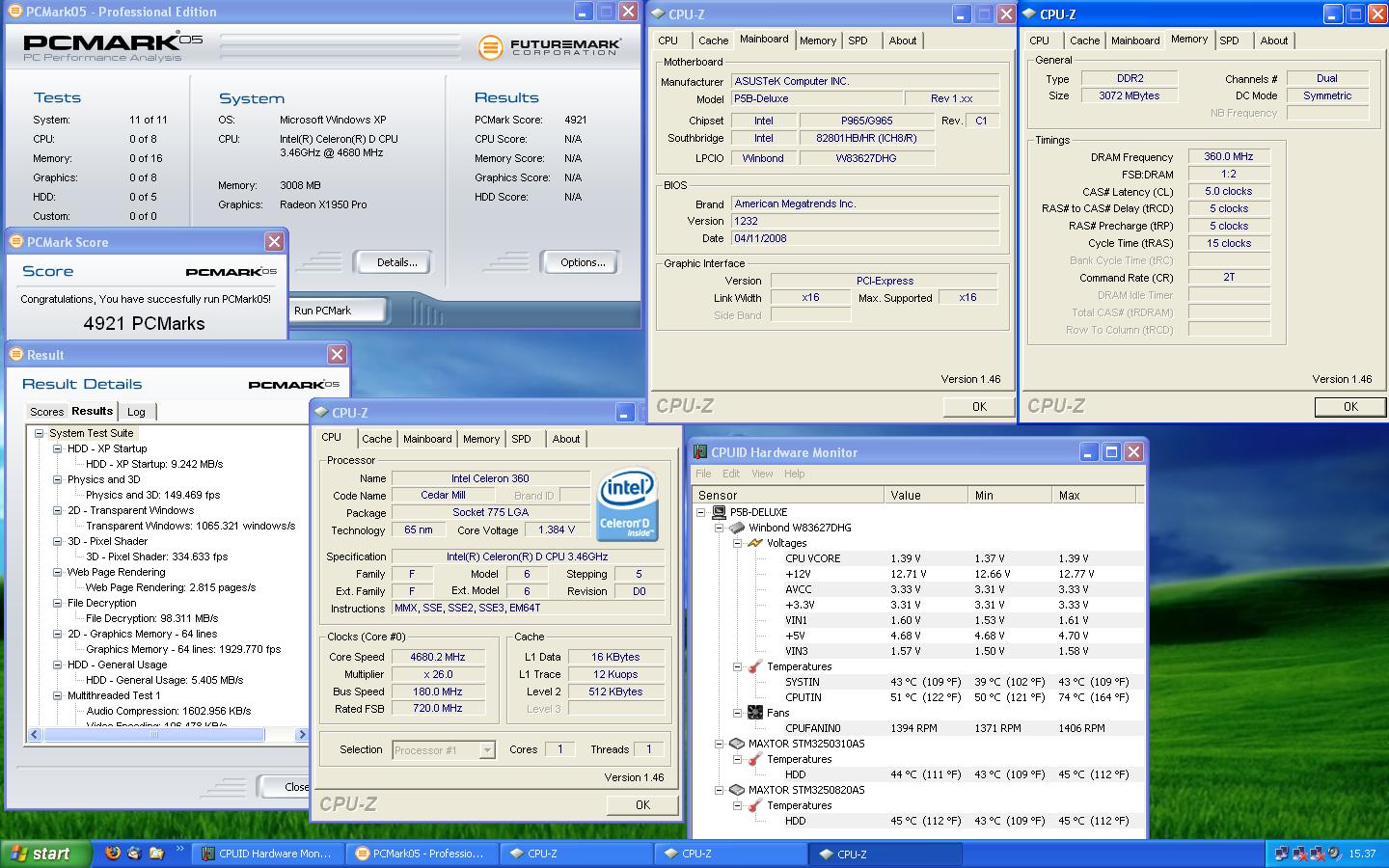Click the PCMark Score dialog title icon
Viewport: 1389px width, 868px height.
click(16, 242)
